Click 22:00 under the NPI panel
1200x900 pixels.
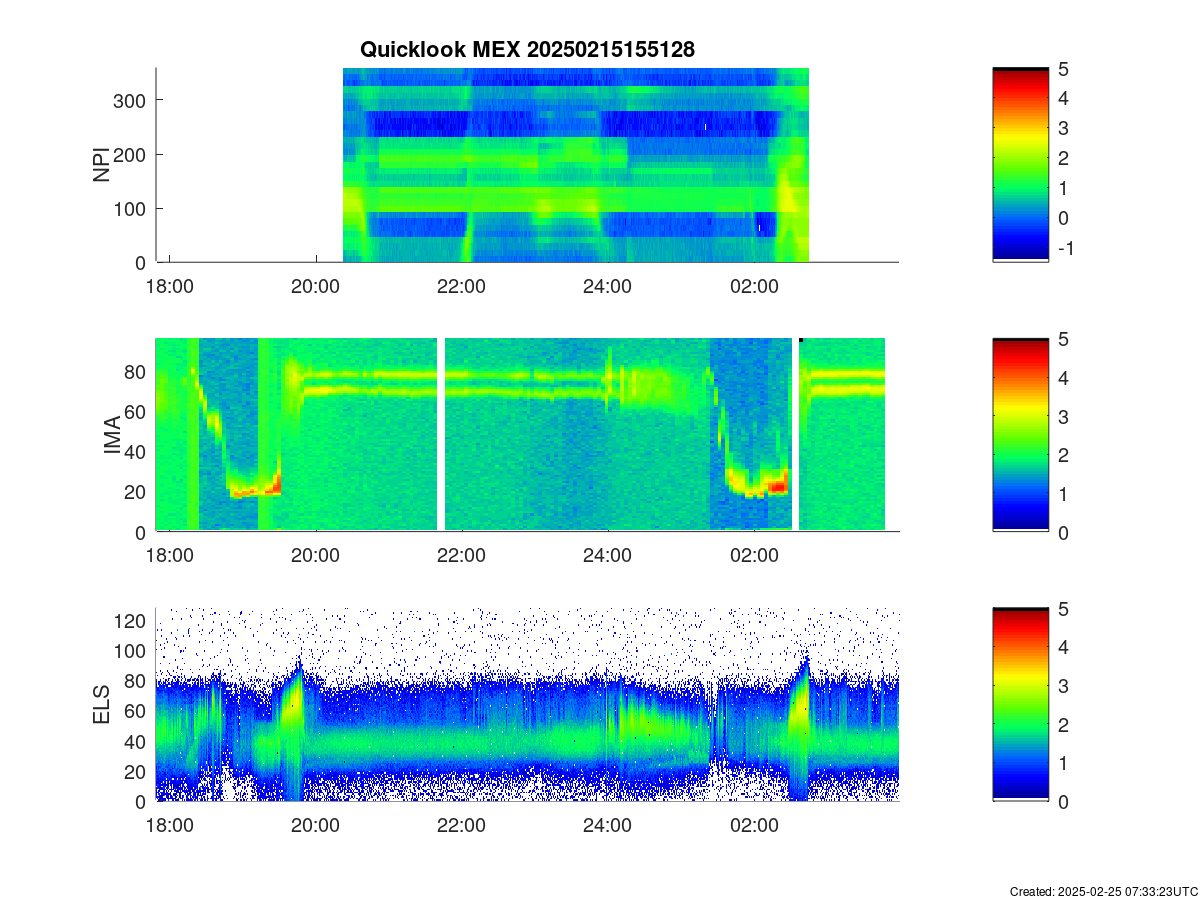[x=462, y=285]
